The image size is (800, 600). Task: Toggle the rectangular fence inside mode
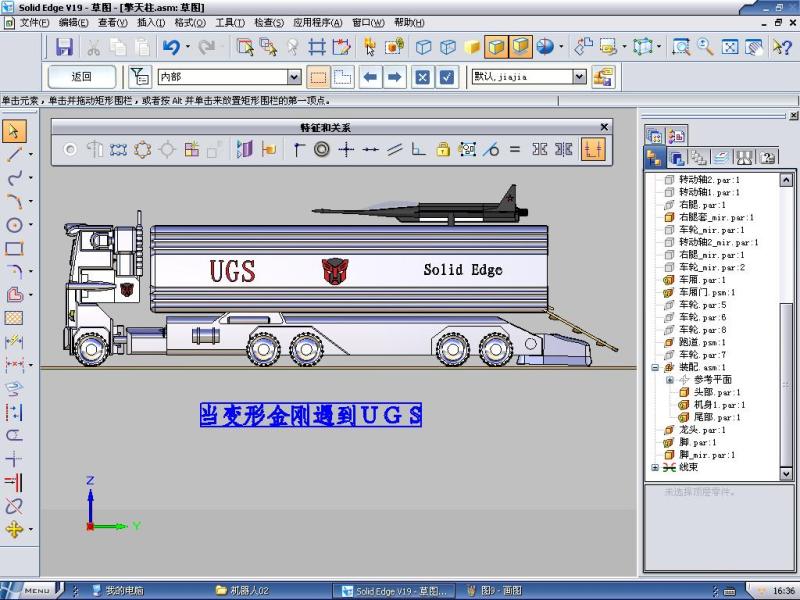click(318, 77)
